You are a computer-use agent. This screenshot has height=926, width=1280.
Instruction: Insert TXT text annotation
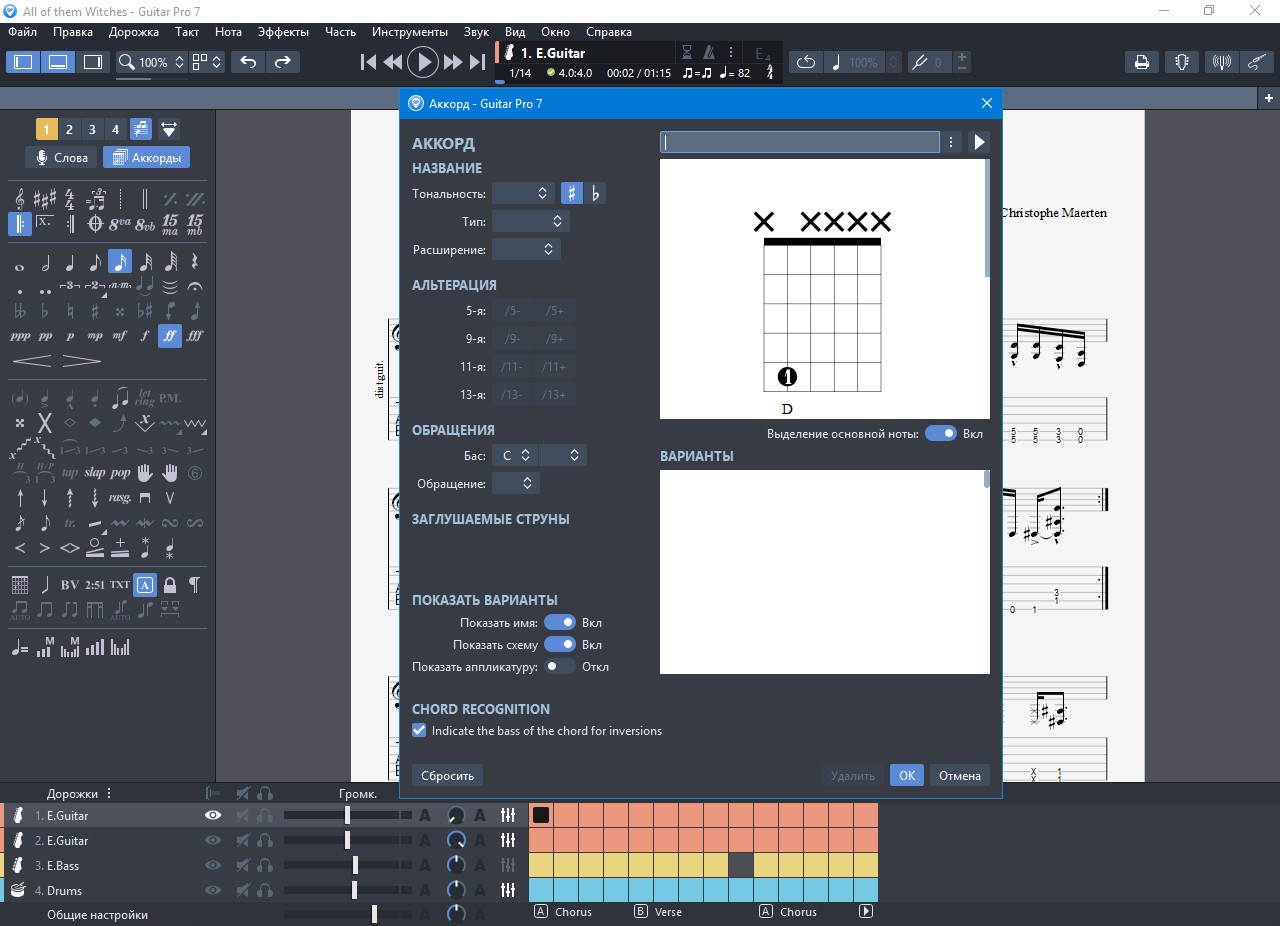pyautogui.click(x=120, y=584)
